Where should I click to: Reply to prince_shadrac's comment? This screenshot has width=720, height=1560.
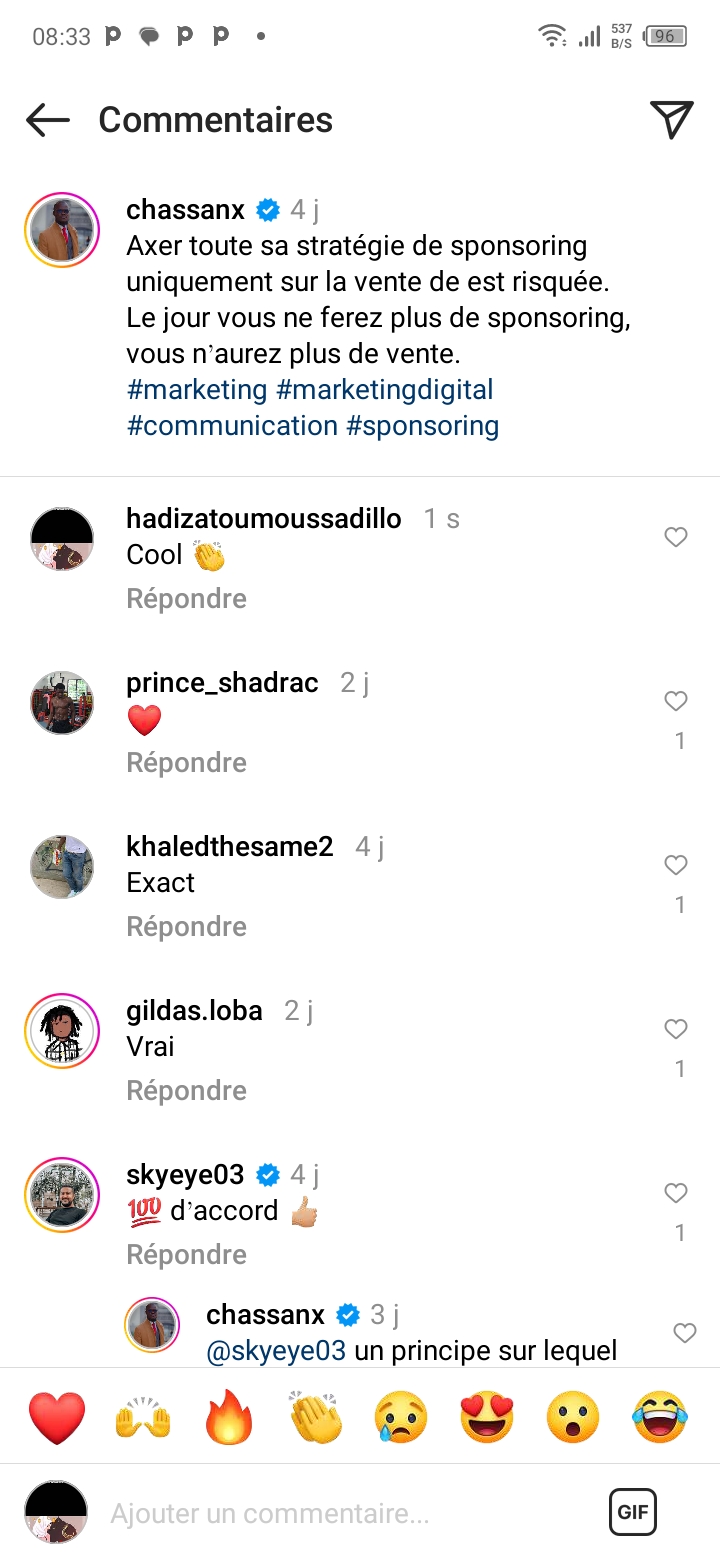(186, 763)
